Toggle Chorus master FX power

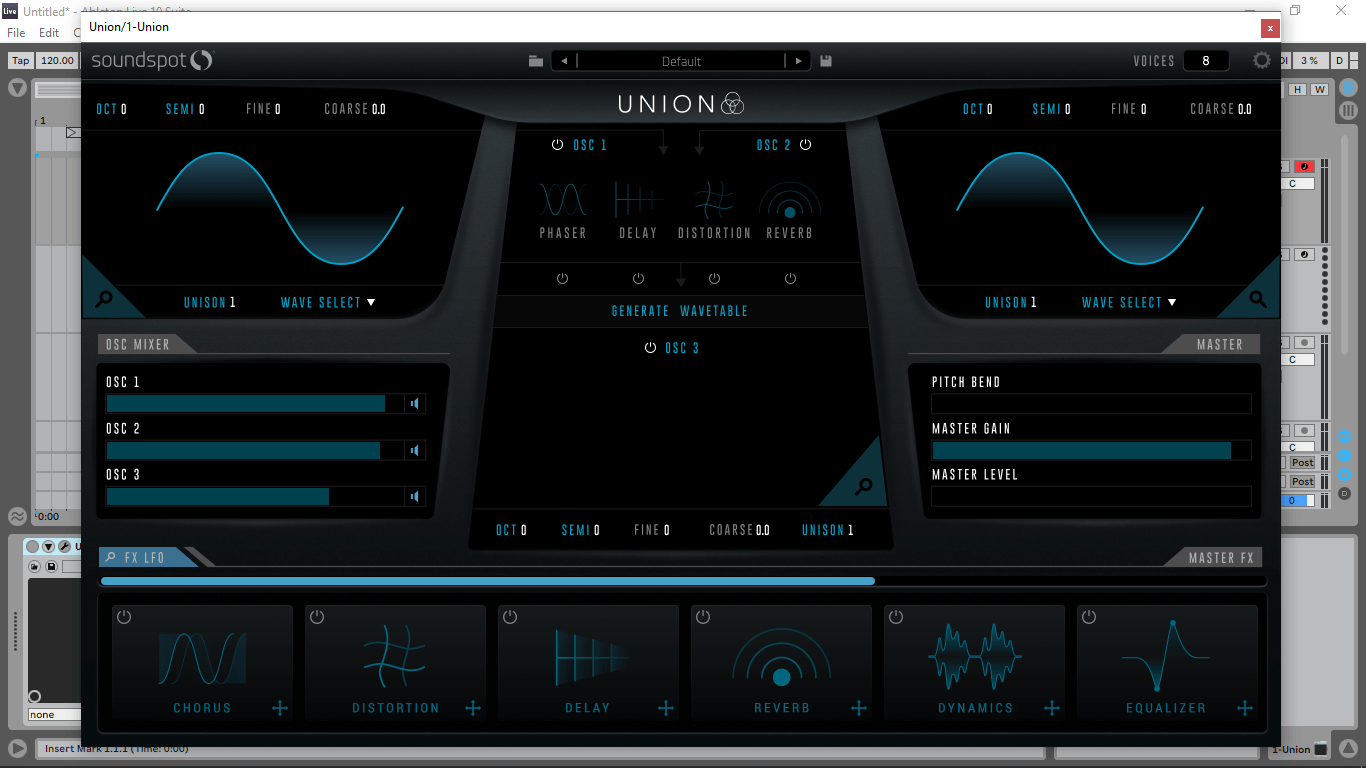124,617
